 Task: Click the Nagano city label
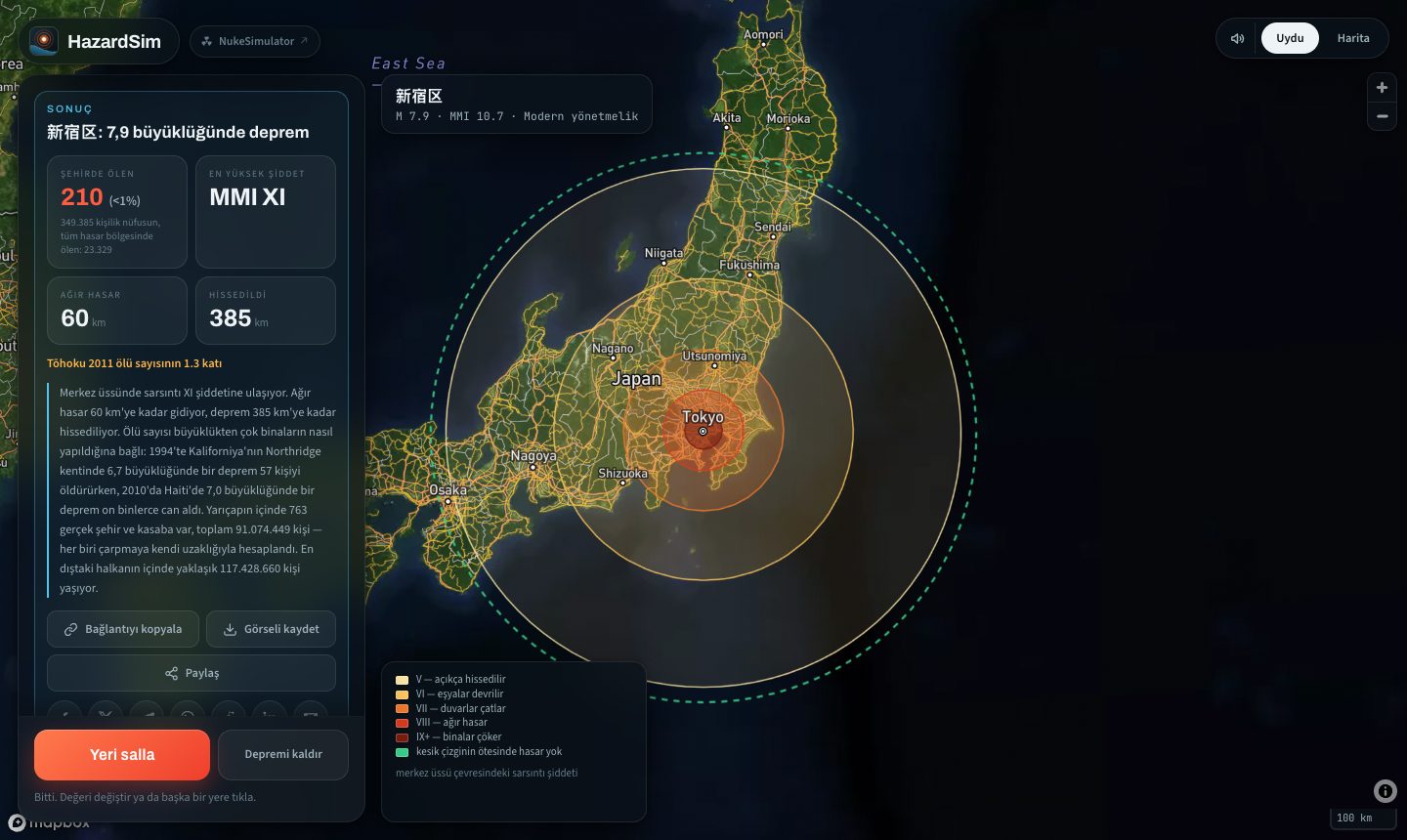(613, 349)
